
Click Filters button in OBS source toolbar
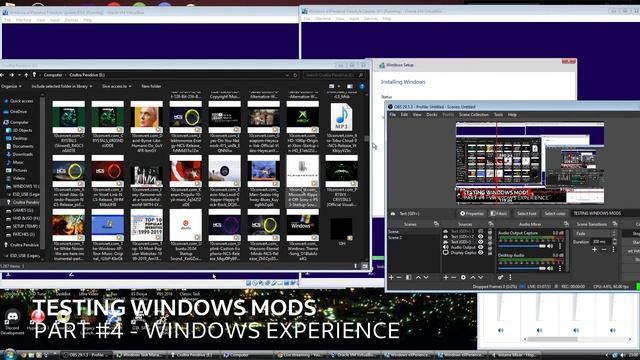[499, 213]
